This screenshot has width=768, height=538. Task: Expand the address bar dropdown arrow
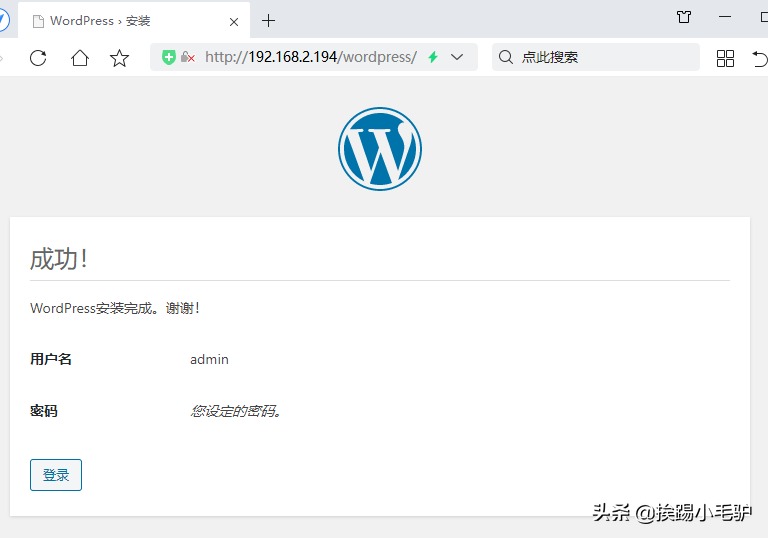[457, 57]
